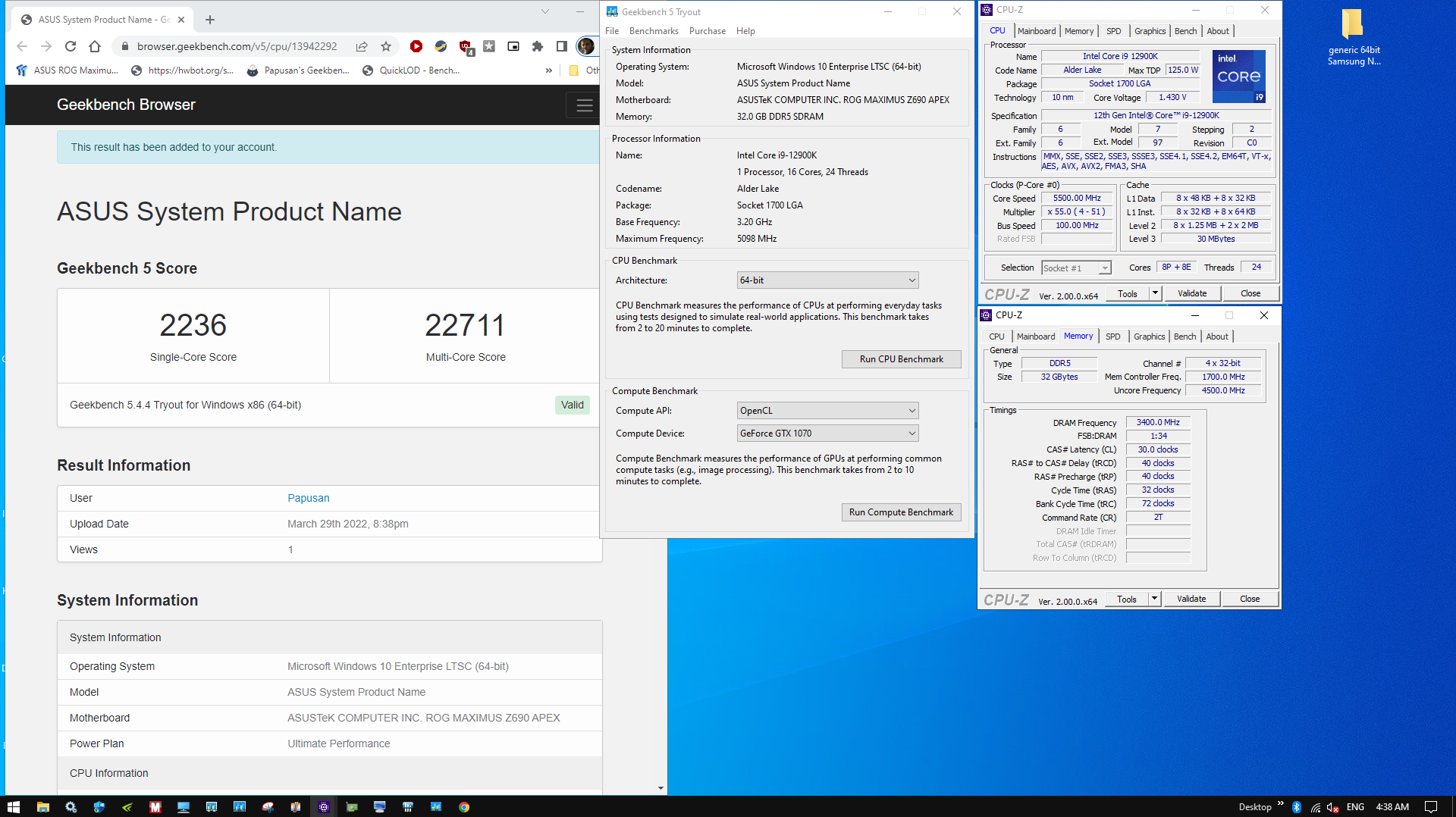The height and width of the screenshot is (817, 1456).
Task: Open the Compute API OpenCL dropdown
Action: 827,411
